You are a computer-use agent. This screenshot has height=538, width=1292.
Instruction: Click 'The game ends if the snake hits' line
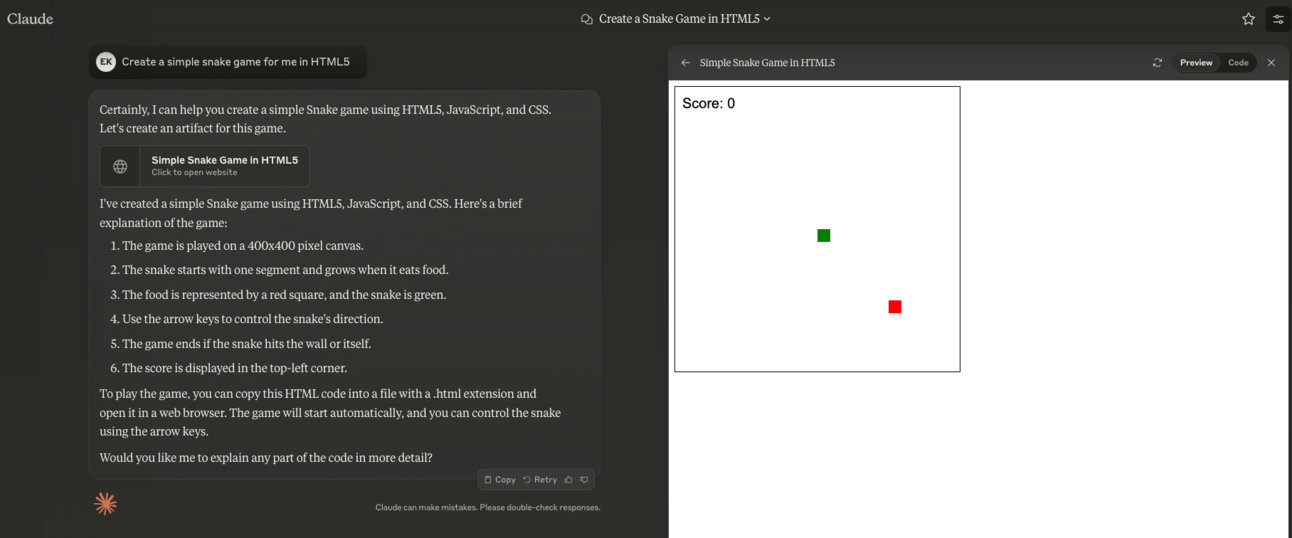[x=247, y=344]
